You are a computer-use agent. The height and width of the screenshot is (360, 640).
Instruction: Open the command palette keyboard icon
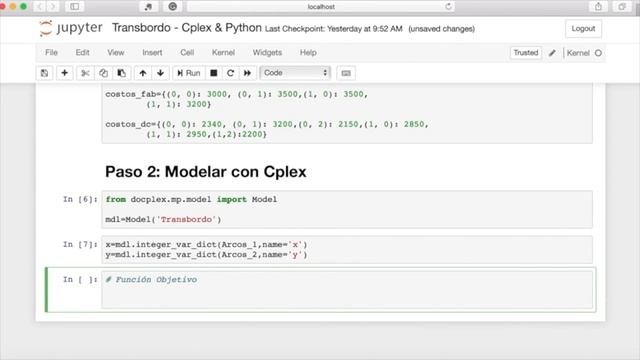tap(346, 73)
